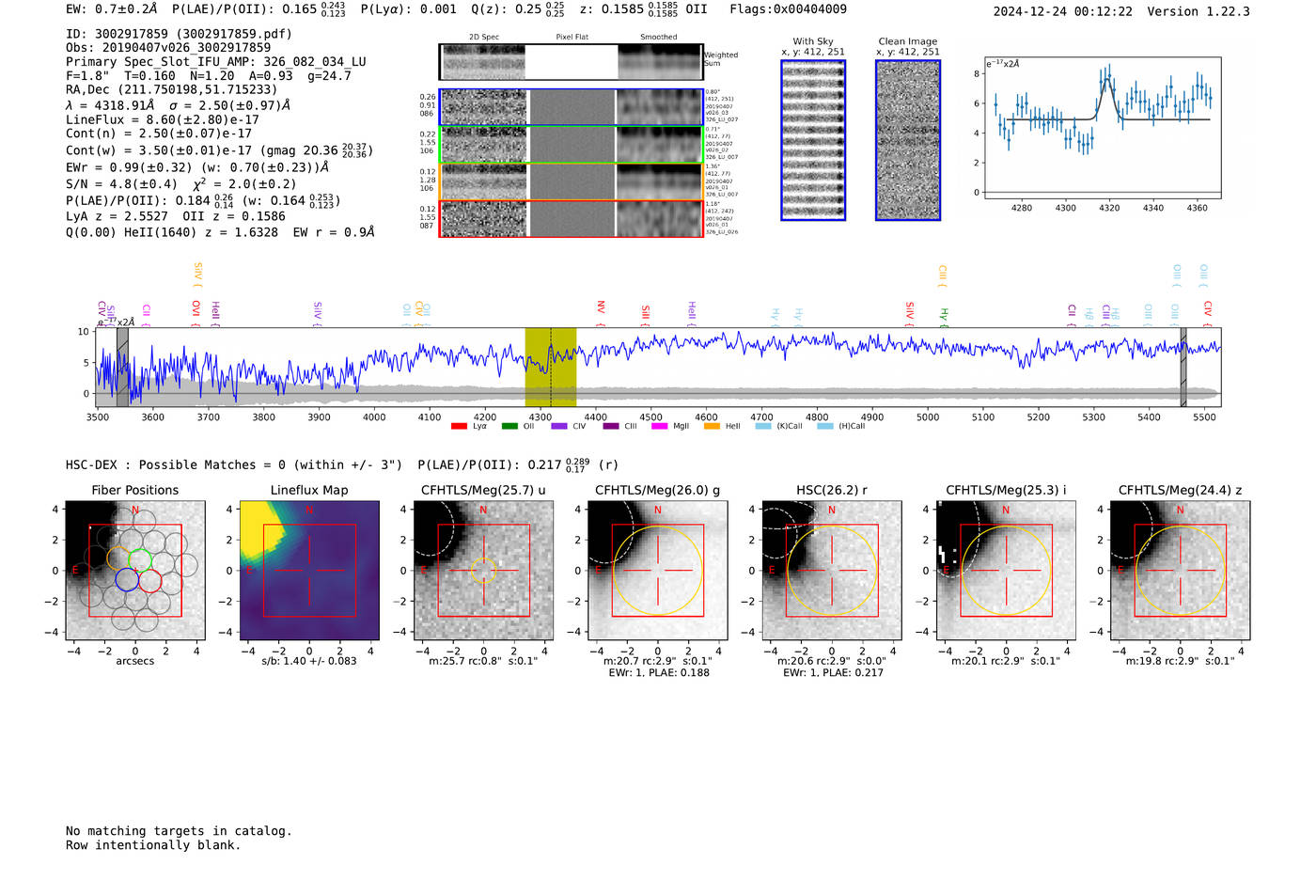Click the Lyα red legend swatch

point(459,427)
